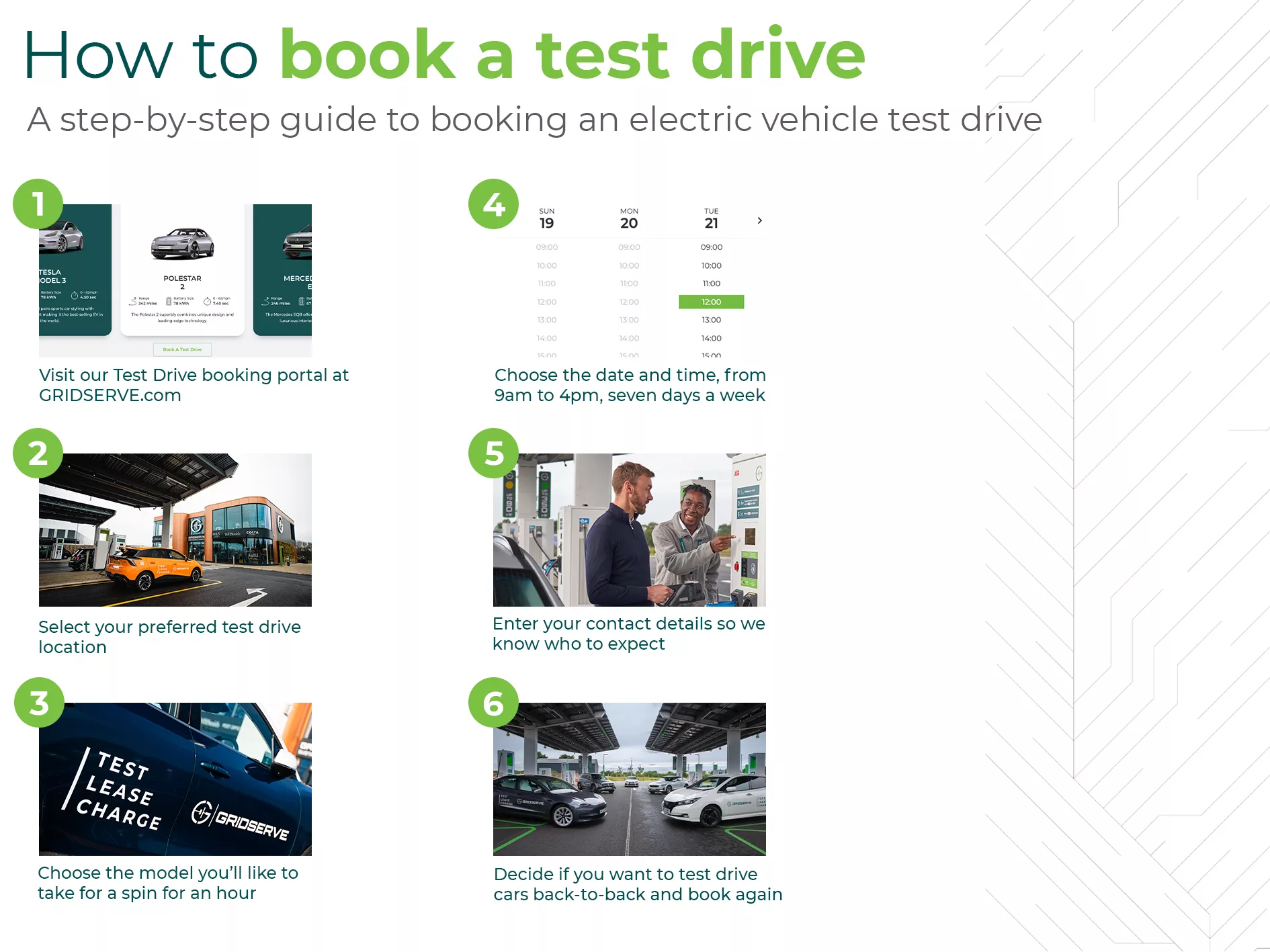Click the greyed 13:00 slot on Monday 20
The width and height of the screenshot is (1270, 952).
pos(629,320)
